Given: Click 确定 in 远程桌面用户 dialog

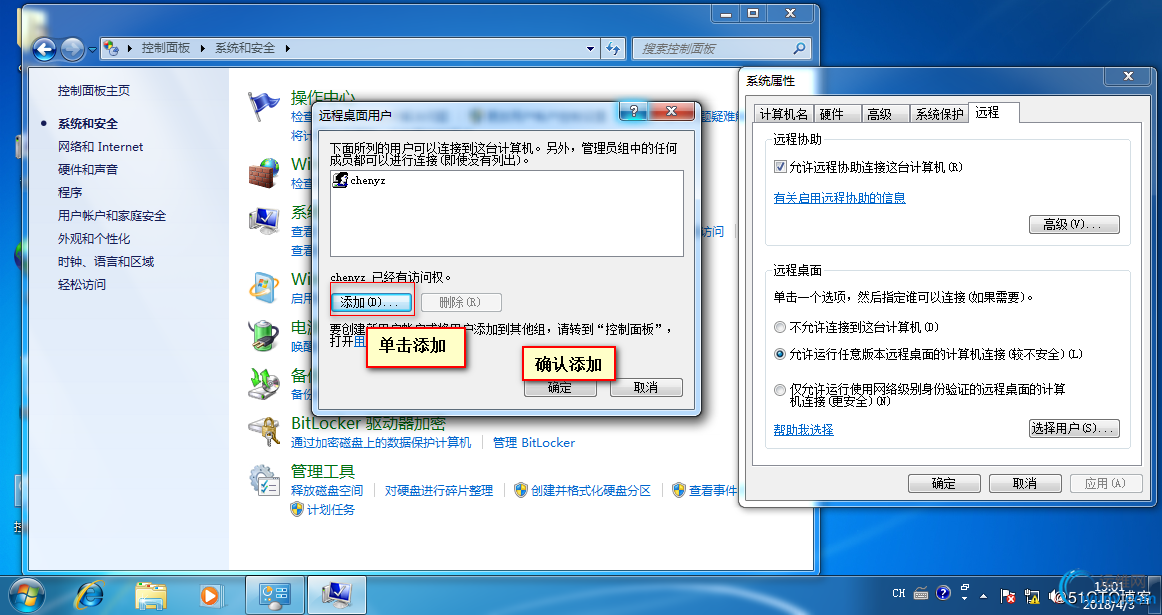Looking at the screenshot, I should pyautogui.click(x=560, y=388).
